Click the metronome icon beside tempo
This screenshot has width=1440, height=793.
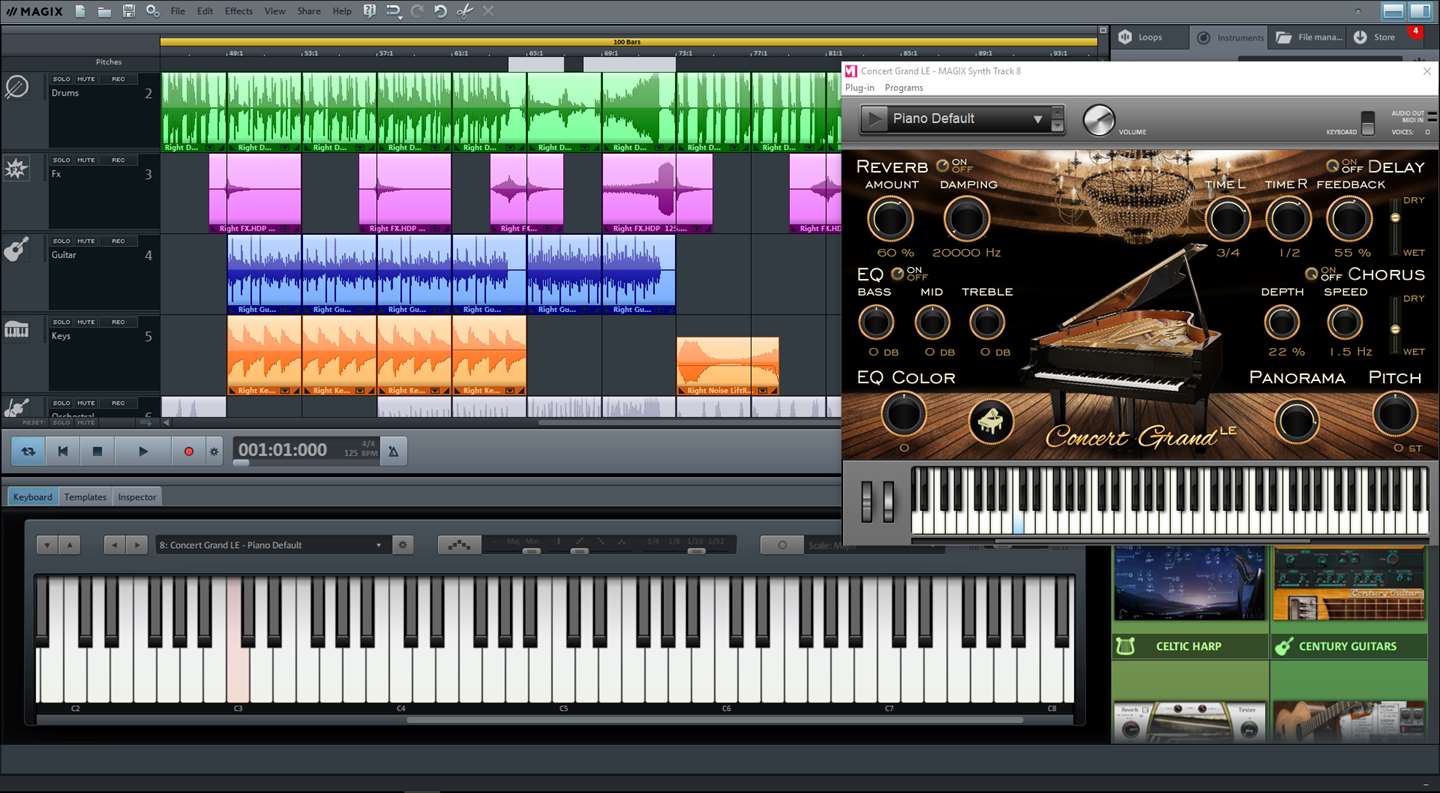point(393,452)
